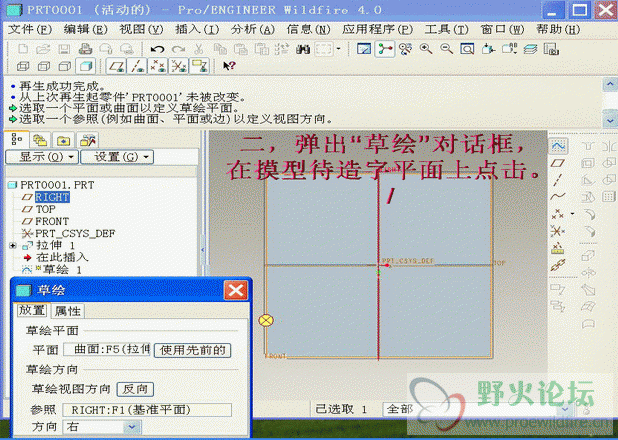Open the 工具(T) menu
Image resolution: width=618 pixels, height=440 pixels.
coord(447,29)
